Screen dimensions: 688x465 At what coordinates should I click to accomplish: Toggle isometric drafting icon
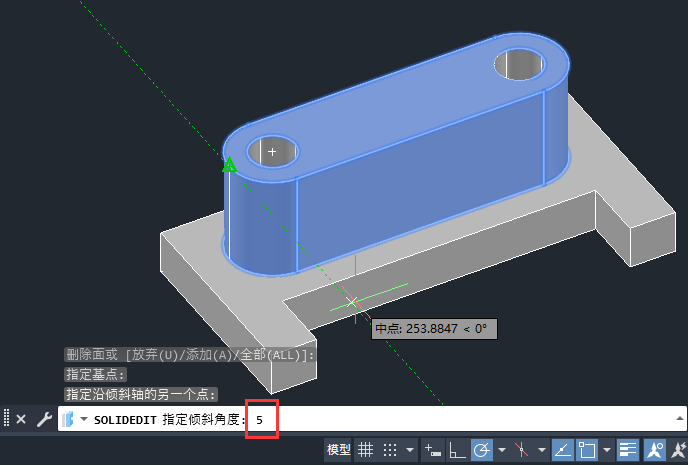point(522,450)
